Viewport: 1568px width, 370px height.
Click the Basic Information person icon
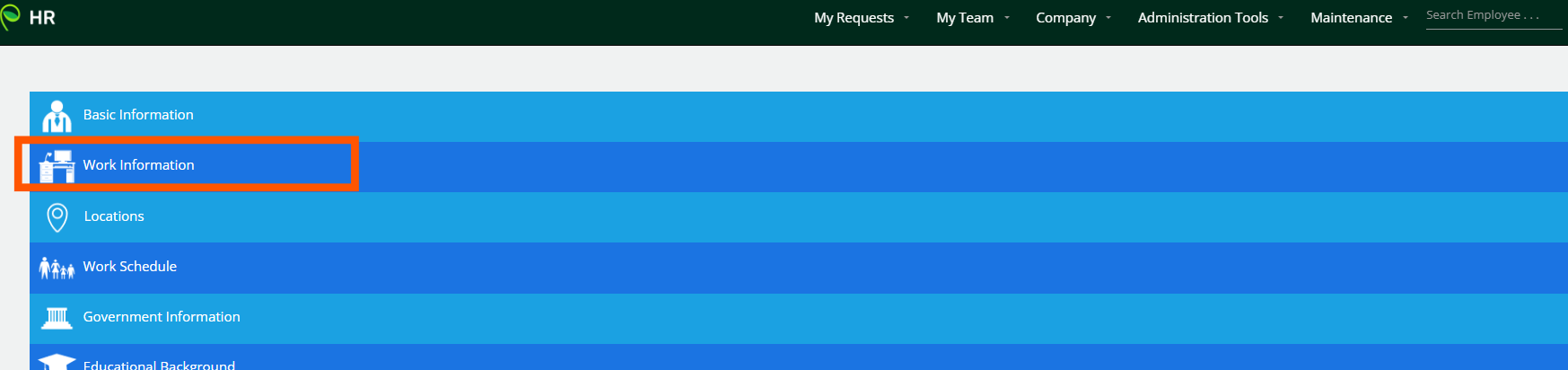(x=57, y=116)
